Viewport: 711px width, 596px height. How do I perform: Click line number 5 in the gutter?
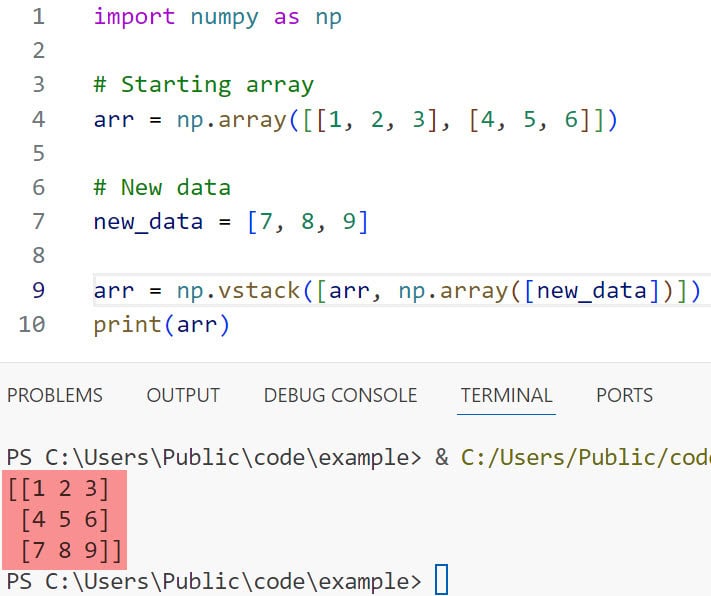(39, 153)
